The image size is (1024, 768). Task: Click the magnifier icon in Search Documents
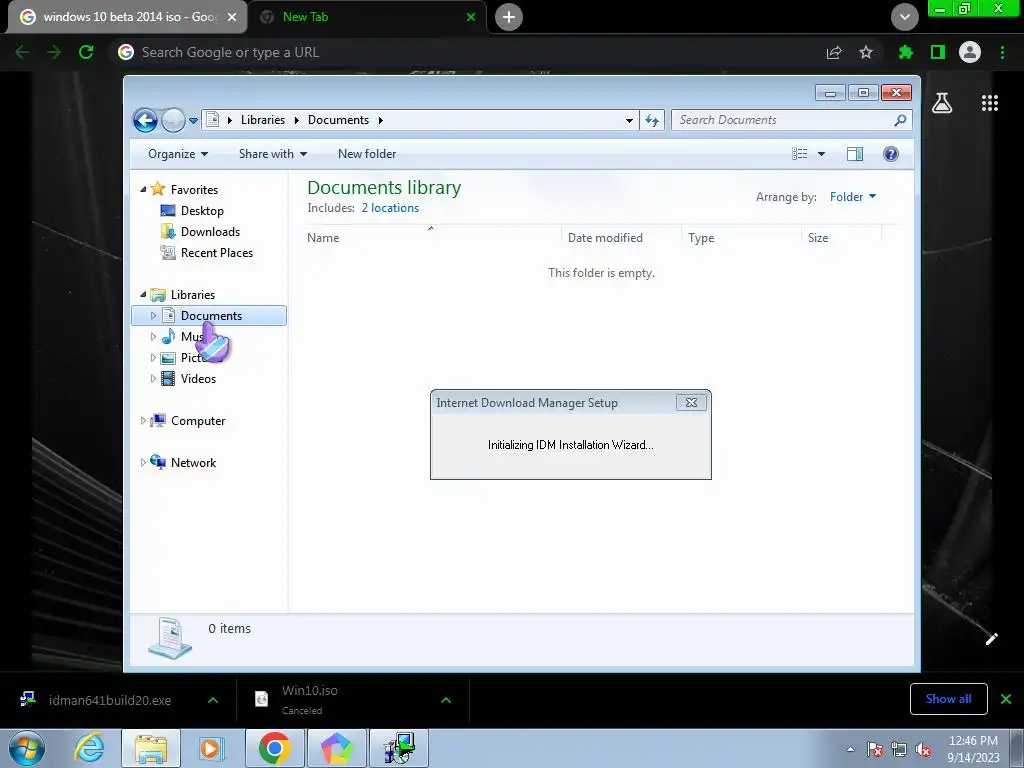(900, 120)
